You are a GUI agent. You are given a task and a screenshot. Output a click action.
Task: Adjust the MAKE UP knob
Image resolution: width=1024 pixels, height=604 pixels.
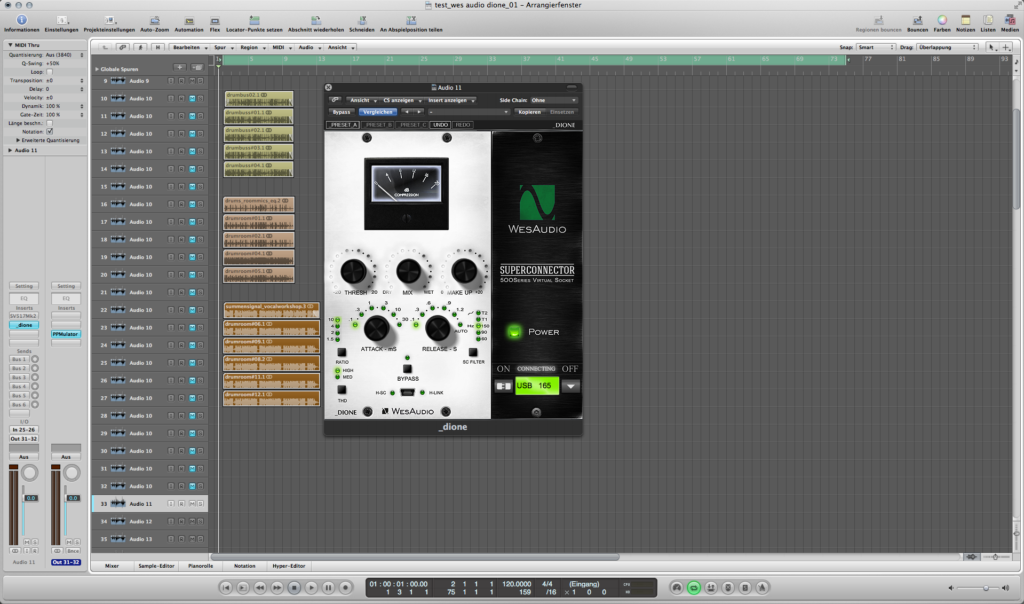click(x=464, y=270)
